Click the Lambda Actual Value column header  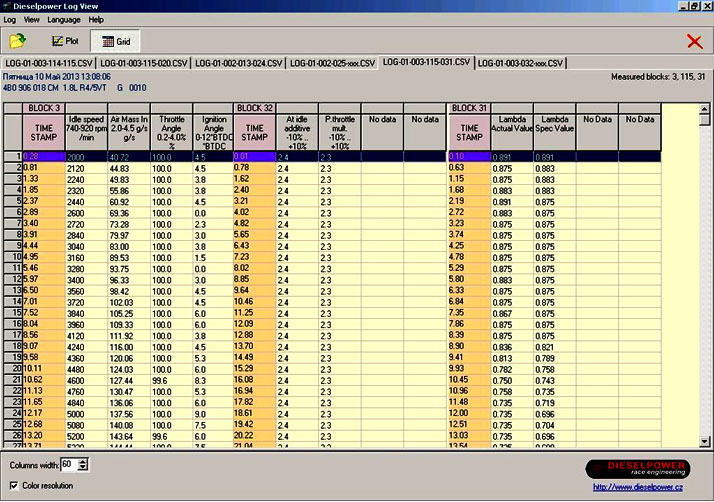pos(511,125)
